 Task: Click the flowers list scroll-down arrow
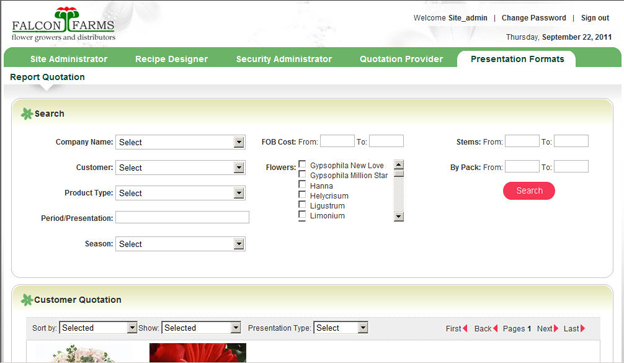click(399, 217)
